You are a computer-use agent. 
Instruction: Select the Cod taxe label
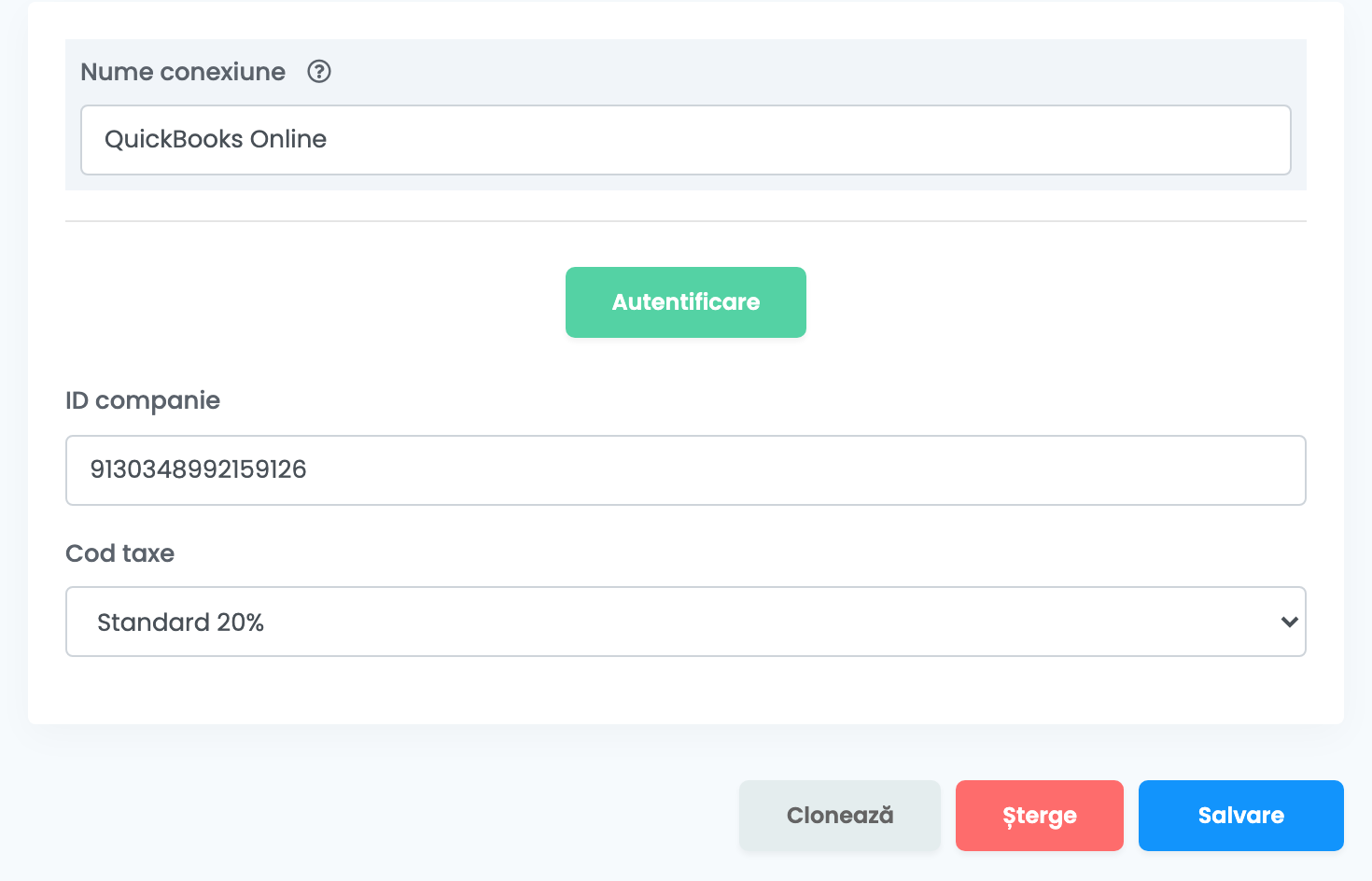[x=120, y=553]
